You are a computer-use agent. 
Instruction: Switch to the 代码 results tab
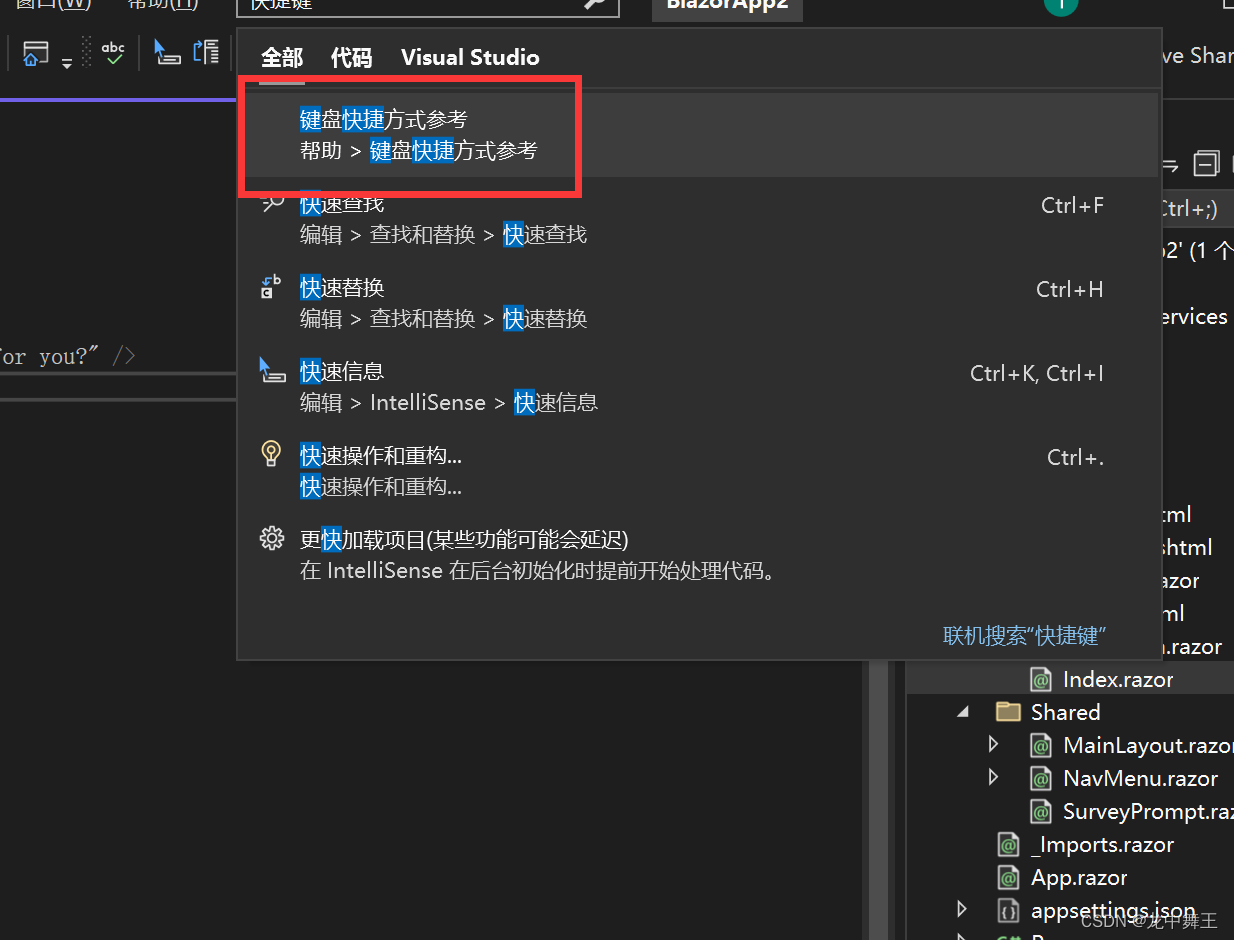click(x=351, y=58)
